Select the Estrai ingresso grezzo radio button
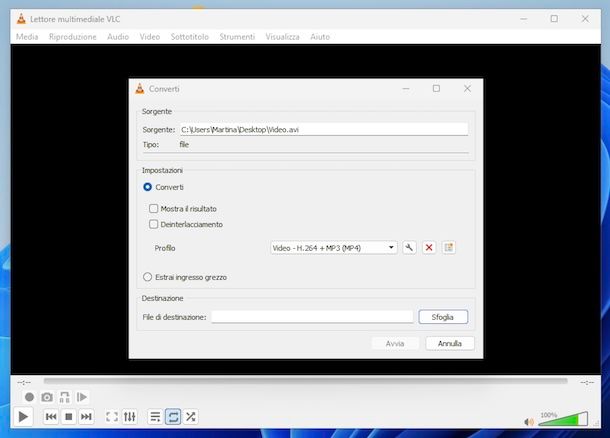 pyautogui.click(x=147, y=277)
